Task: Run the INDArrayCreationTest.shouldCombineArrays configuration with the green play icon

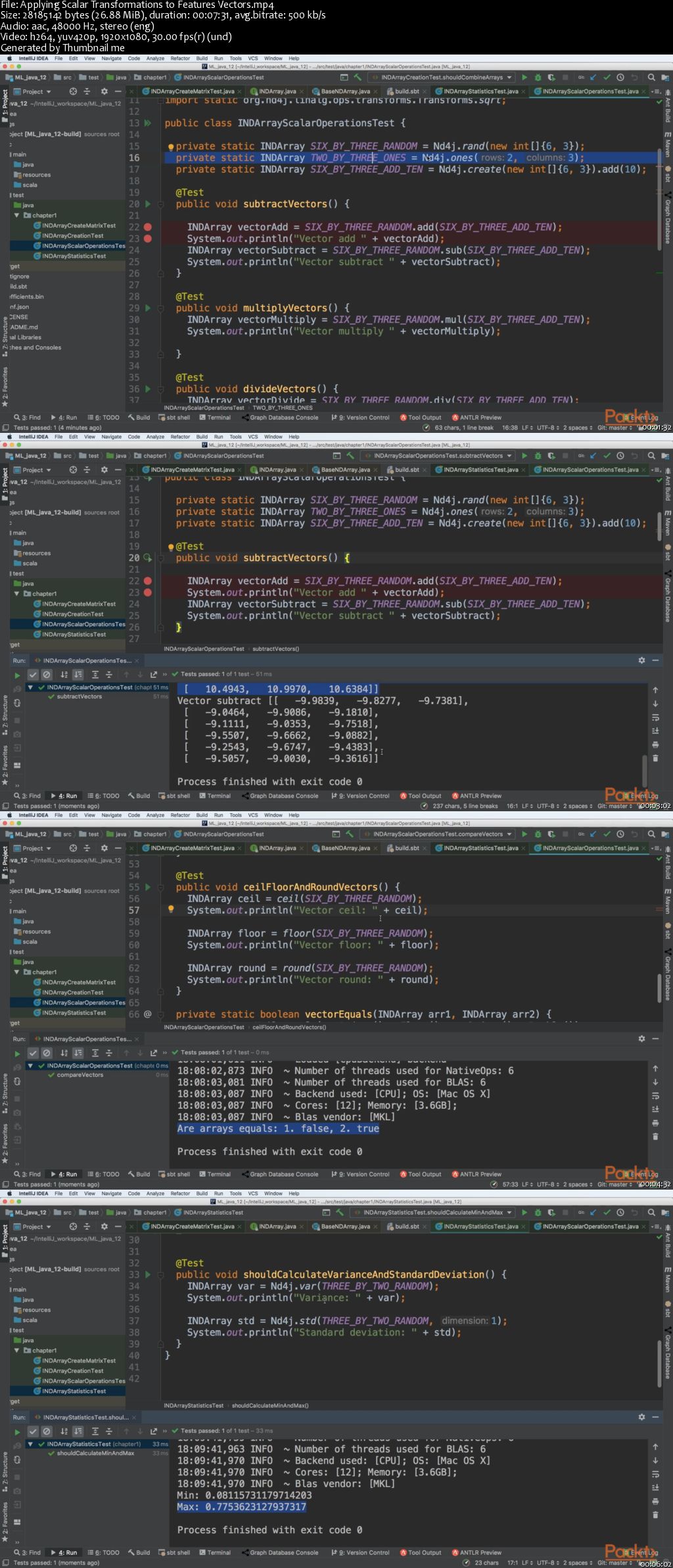Action: 524,78
